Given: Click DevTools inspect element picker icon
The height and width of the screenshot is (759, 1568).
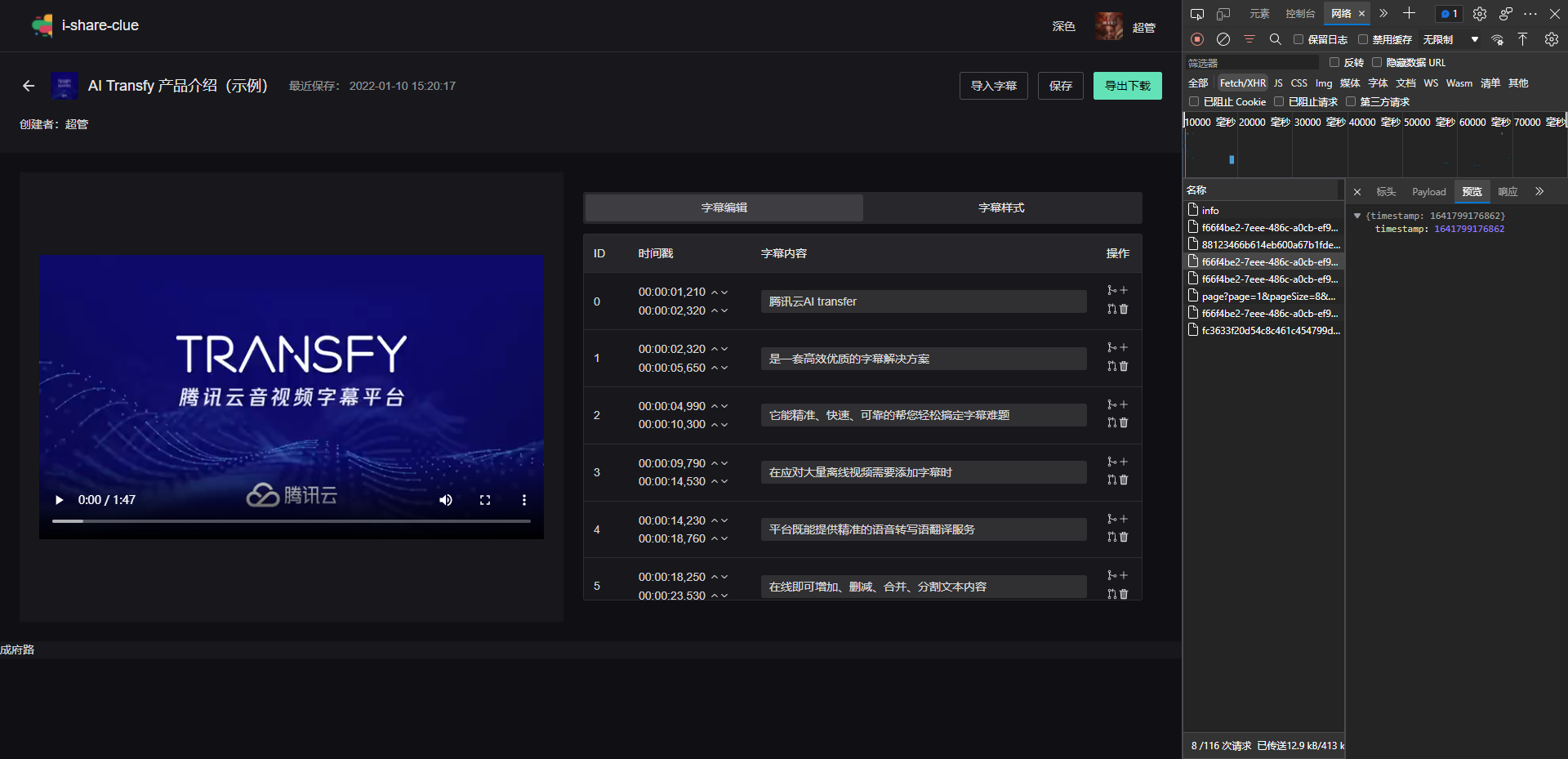Looking at the screenshot, I should coord(1197,14).
